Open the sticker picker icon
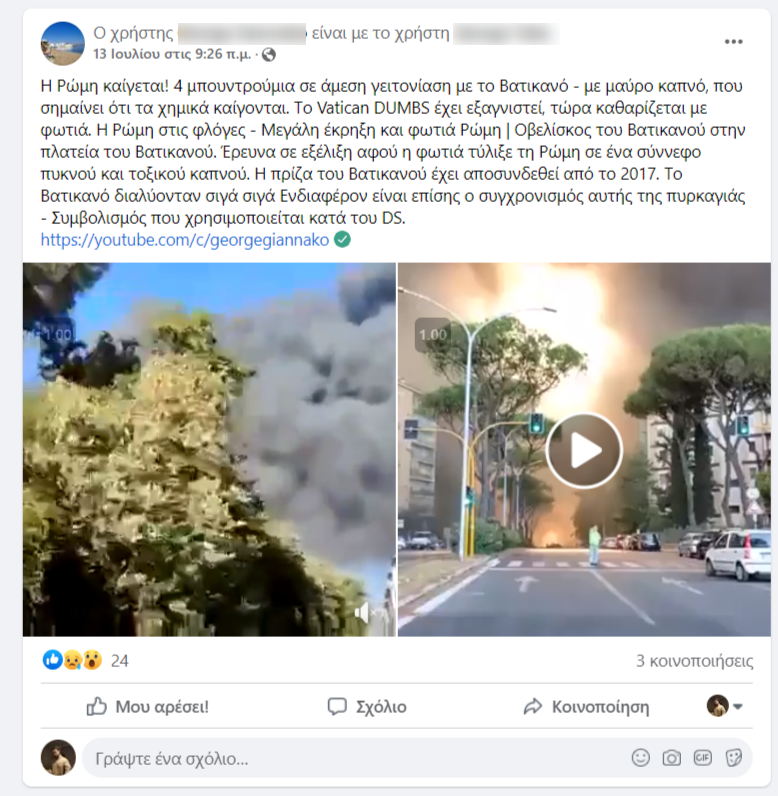The image size is (778, 796). click(733, 758)
